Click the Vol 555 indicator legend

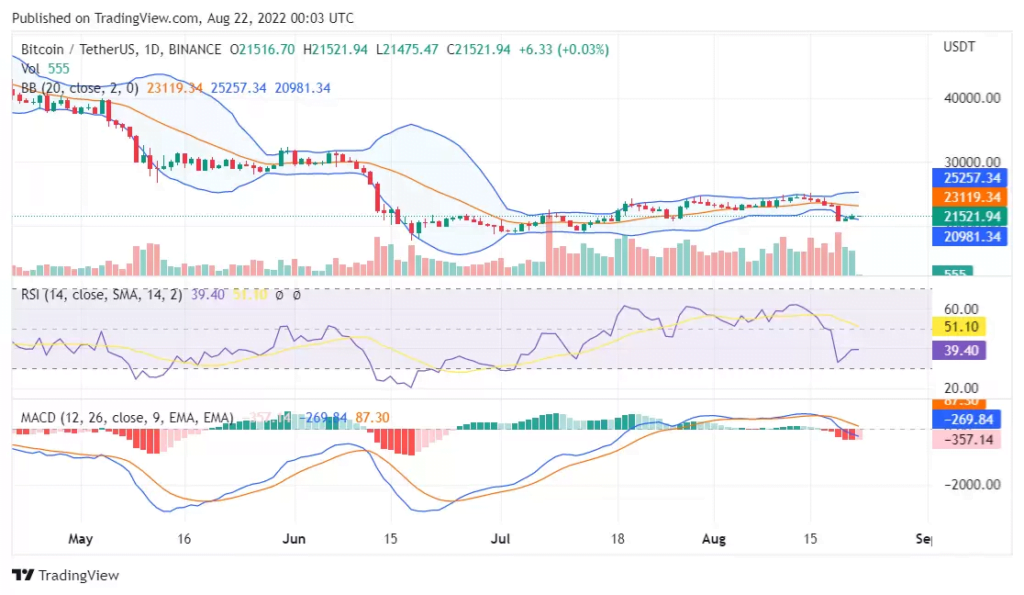[45, 69]
